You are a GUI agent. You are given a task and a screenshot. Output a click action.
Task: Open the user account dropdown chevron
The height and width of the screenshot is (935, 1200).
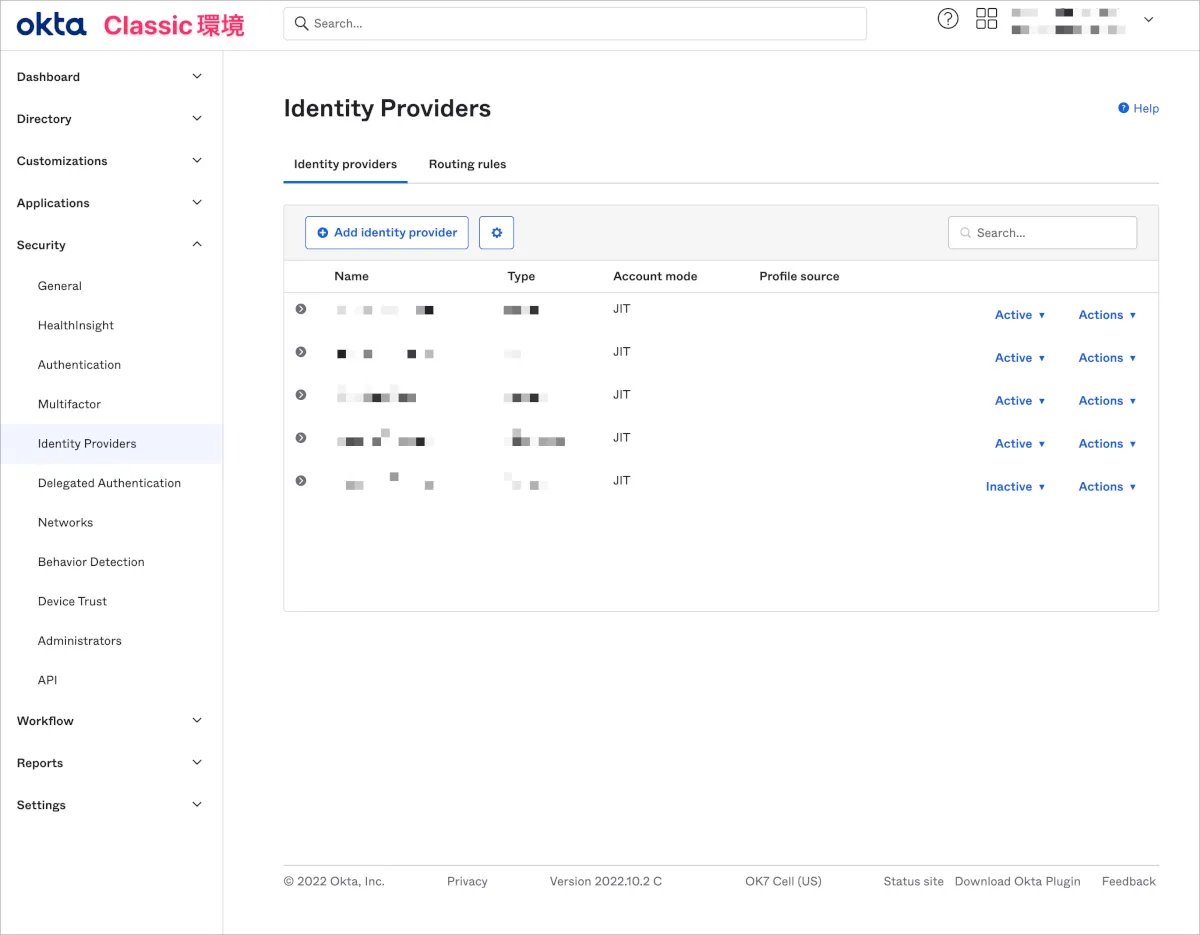(x=1148, y=20)
